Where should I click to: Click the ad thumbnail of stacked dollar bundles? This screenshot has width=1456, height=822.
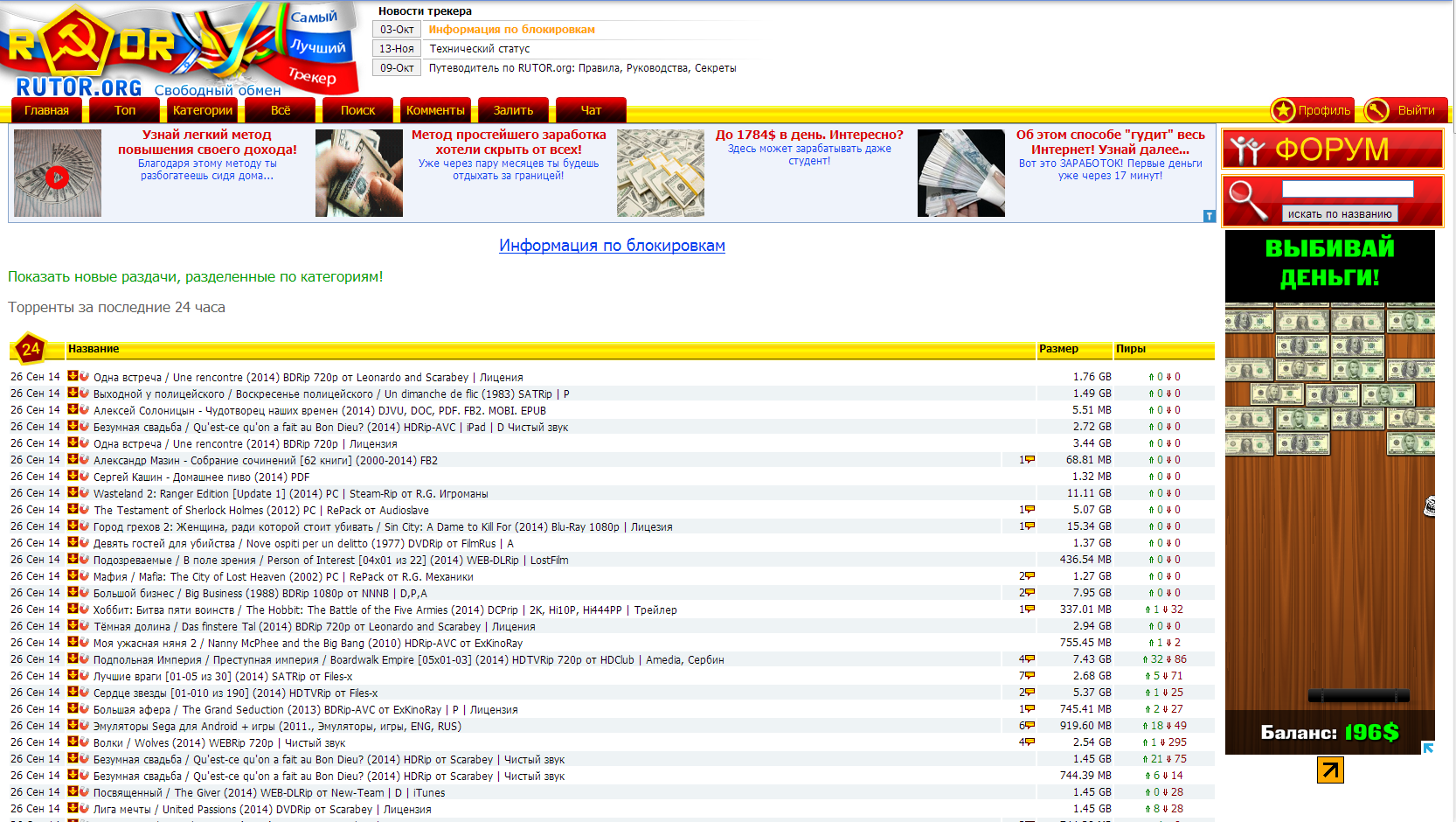click(661, 173)
